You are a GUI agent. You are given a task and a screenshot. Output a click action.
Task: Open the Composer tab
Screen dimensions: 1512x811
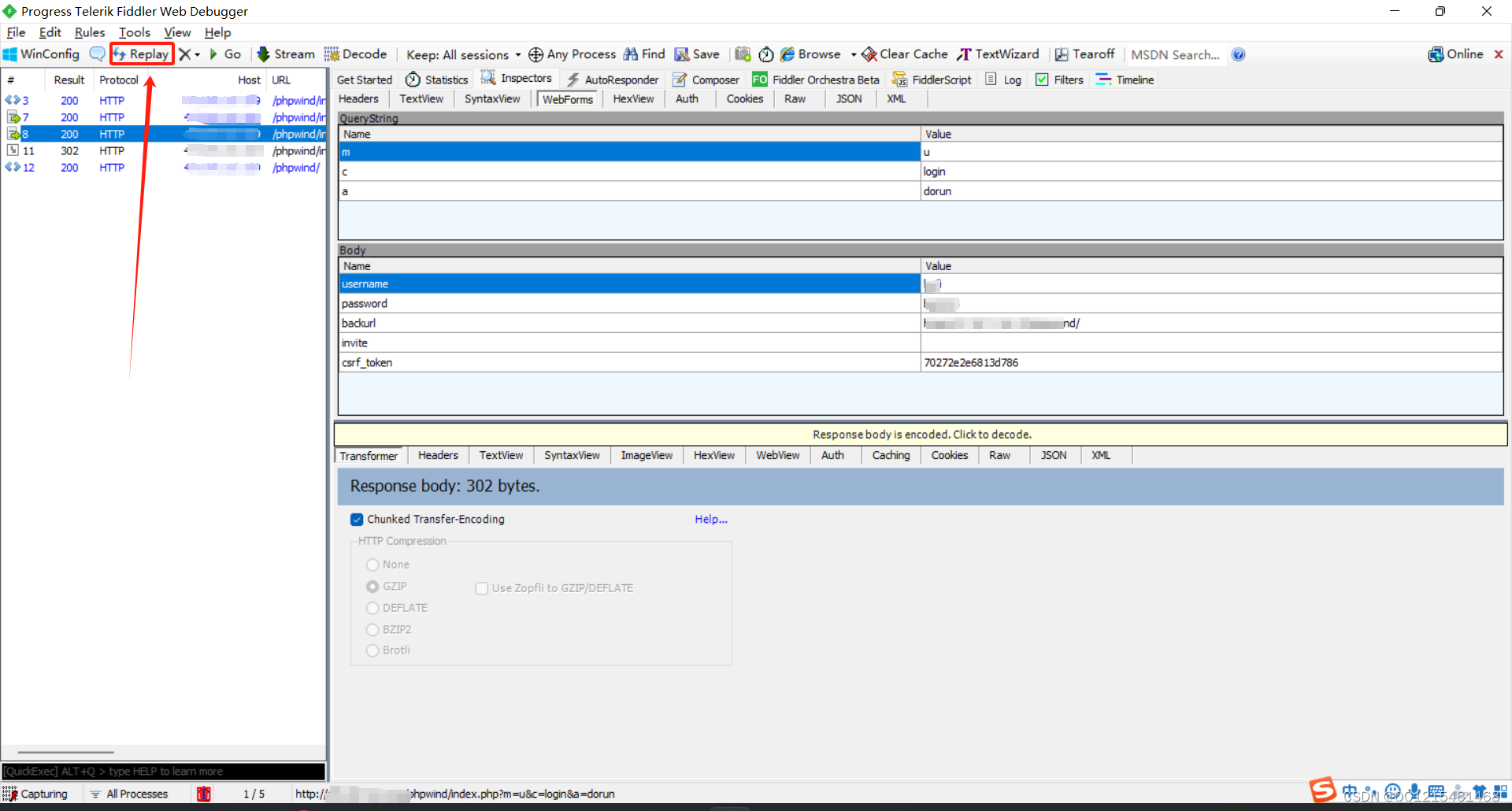[x=706, y=80]
